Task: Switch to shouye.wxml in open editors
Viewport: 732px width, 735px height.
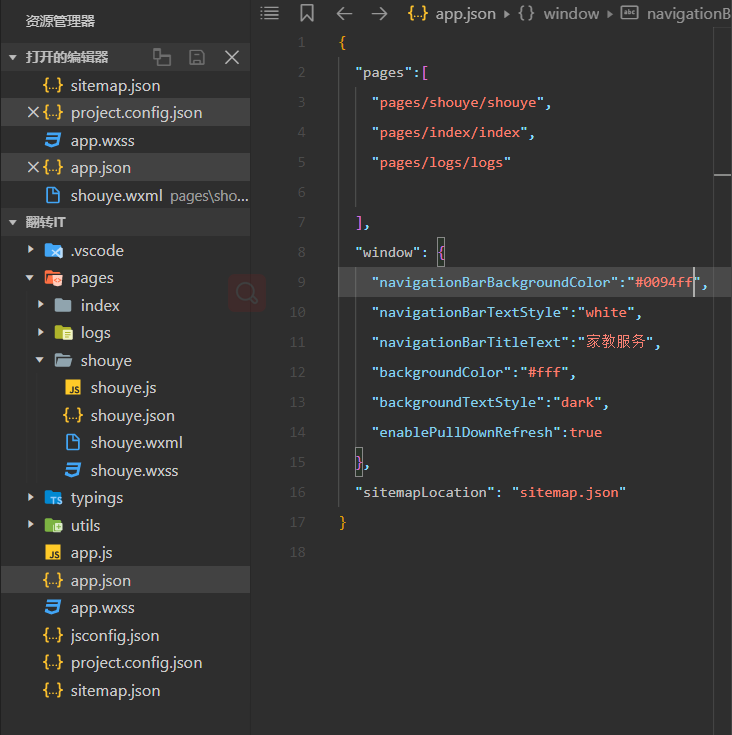Action: click(x=125, y=195)
